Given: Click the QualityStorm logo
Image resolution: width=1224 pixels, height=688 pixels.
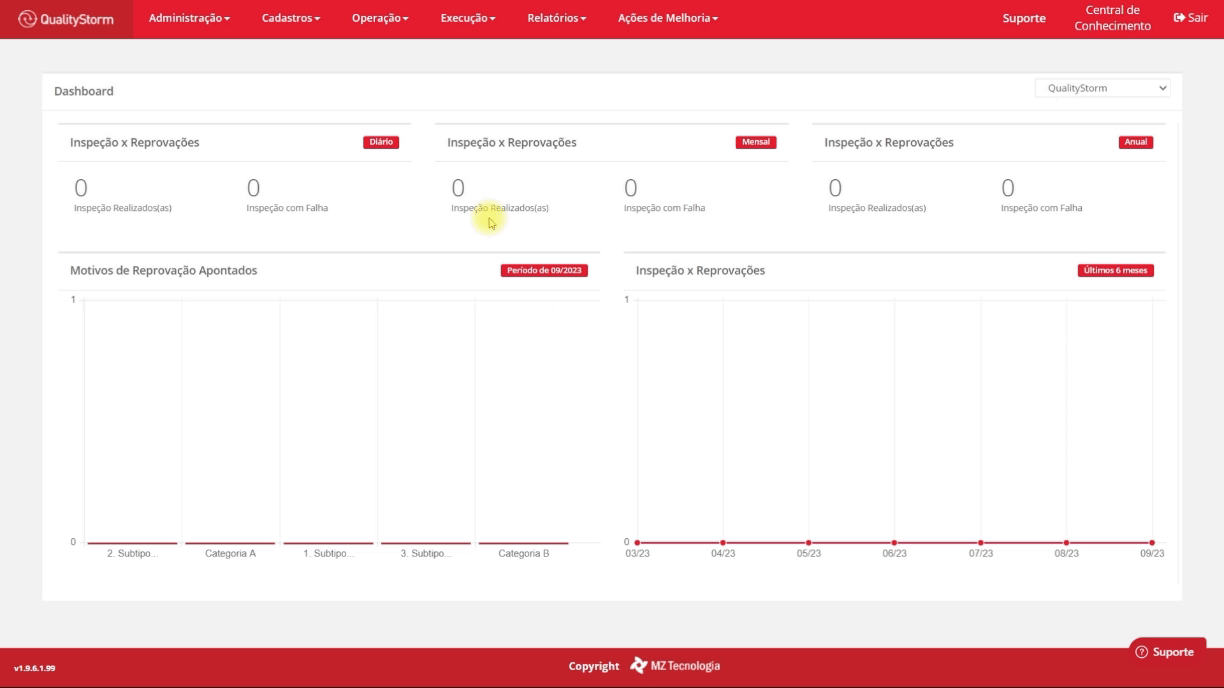Looking at the screenshot, I should coord(66,19).
